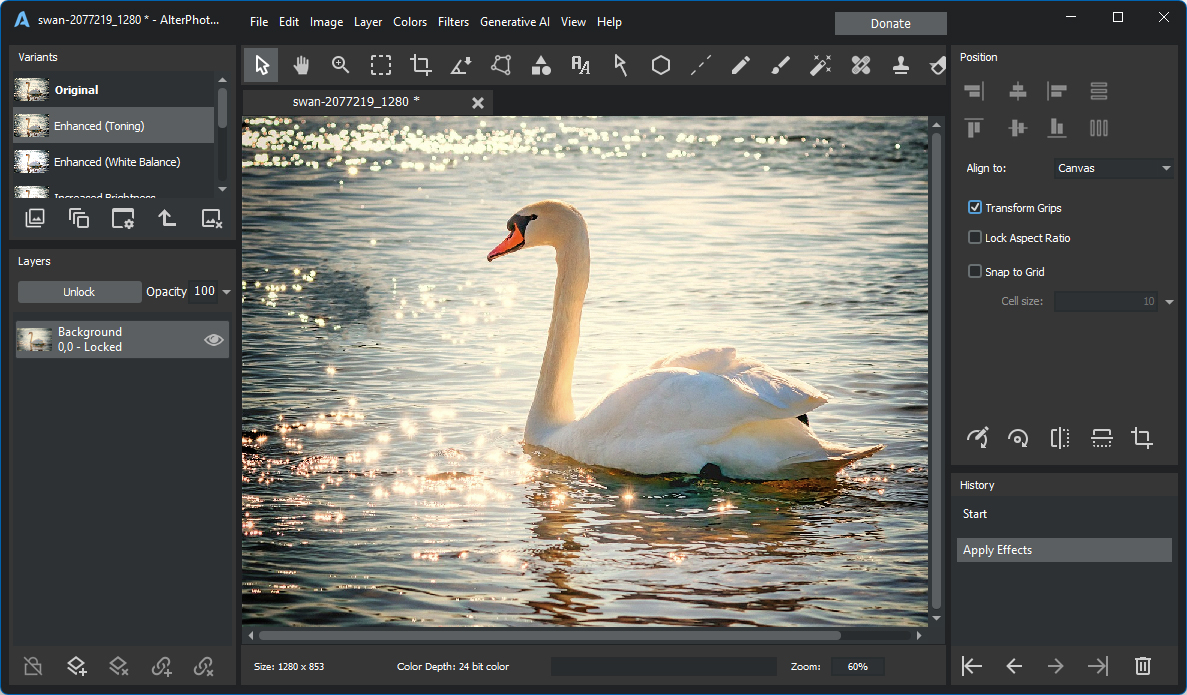Choose the Text tool
1187x695 pixels.
pyautogui.click(x=581, y=66)
